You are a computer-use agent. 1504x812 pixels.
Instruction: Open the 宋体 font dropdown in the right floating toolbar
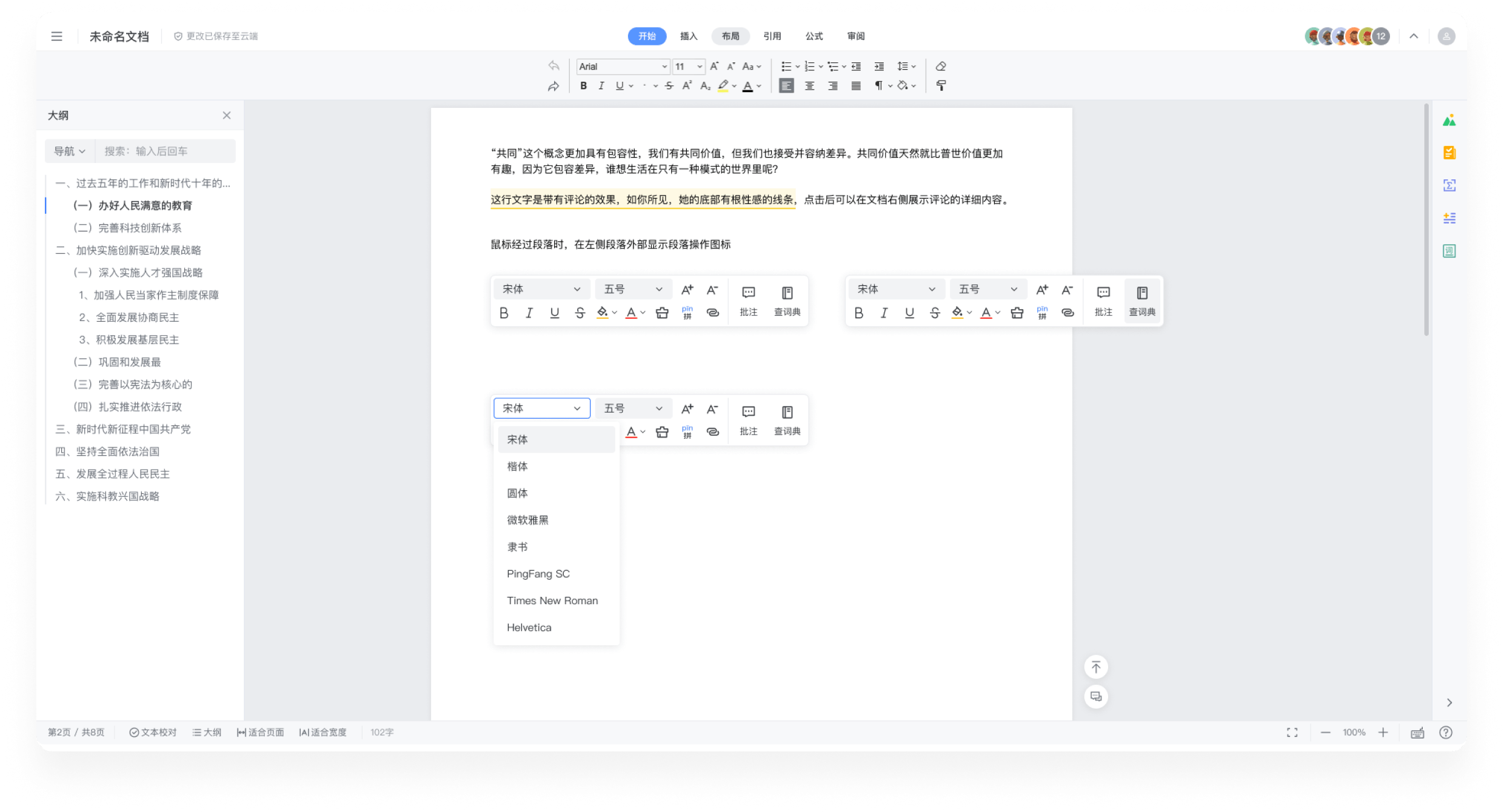pyautogui.click(x=897, y=290)
